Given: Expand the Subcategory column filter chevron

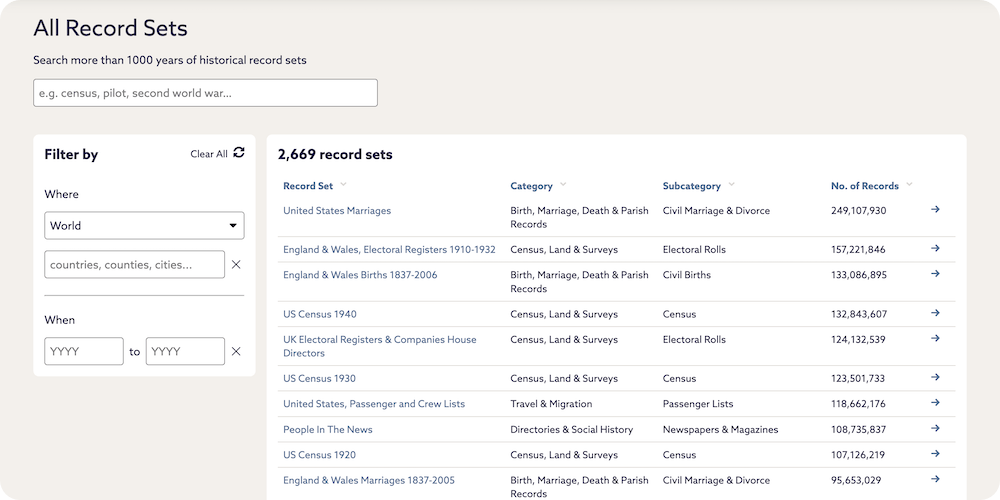Looking at the screenshot, I should click(x=731, y=185).
